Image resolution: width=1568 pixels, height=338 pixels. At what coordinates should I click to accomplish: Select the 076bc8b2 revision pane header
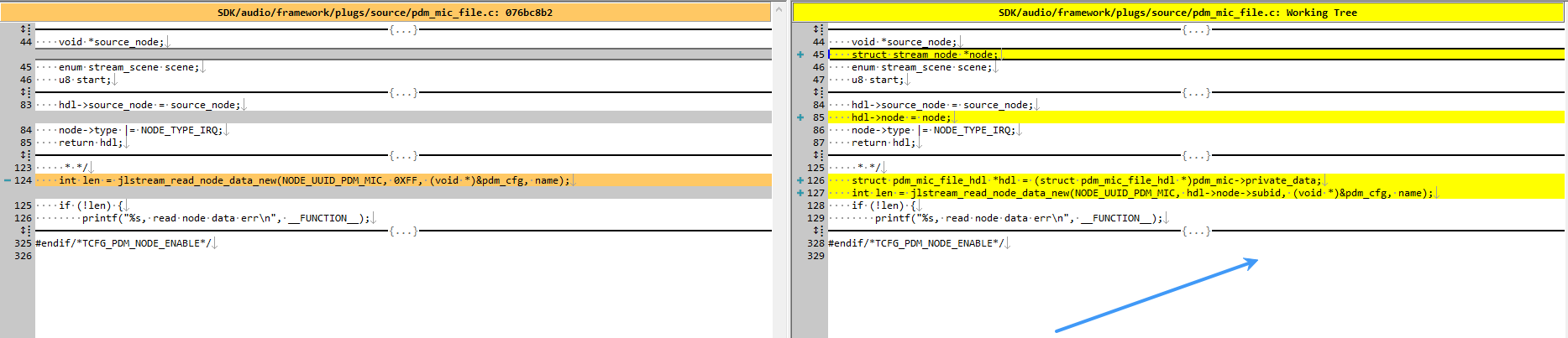point(385,13)
